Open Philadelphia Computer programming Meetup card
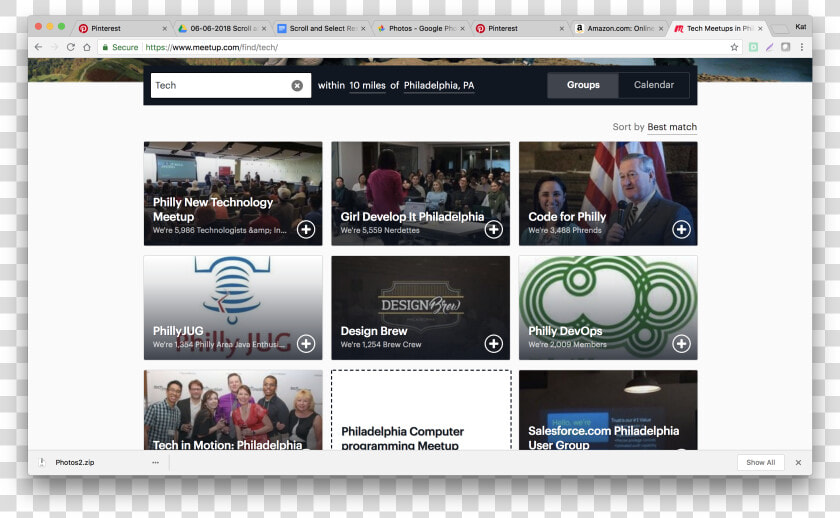The width and height of the screenshot is (840, 518). (x=421, y=410)
